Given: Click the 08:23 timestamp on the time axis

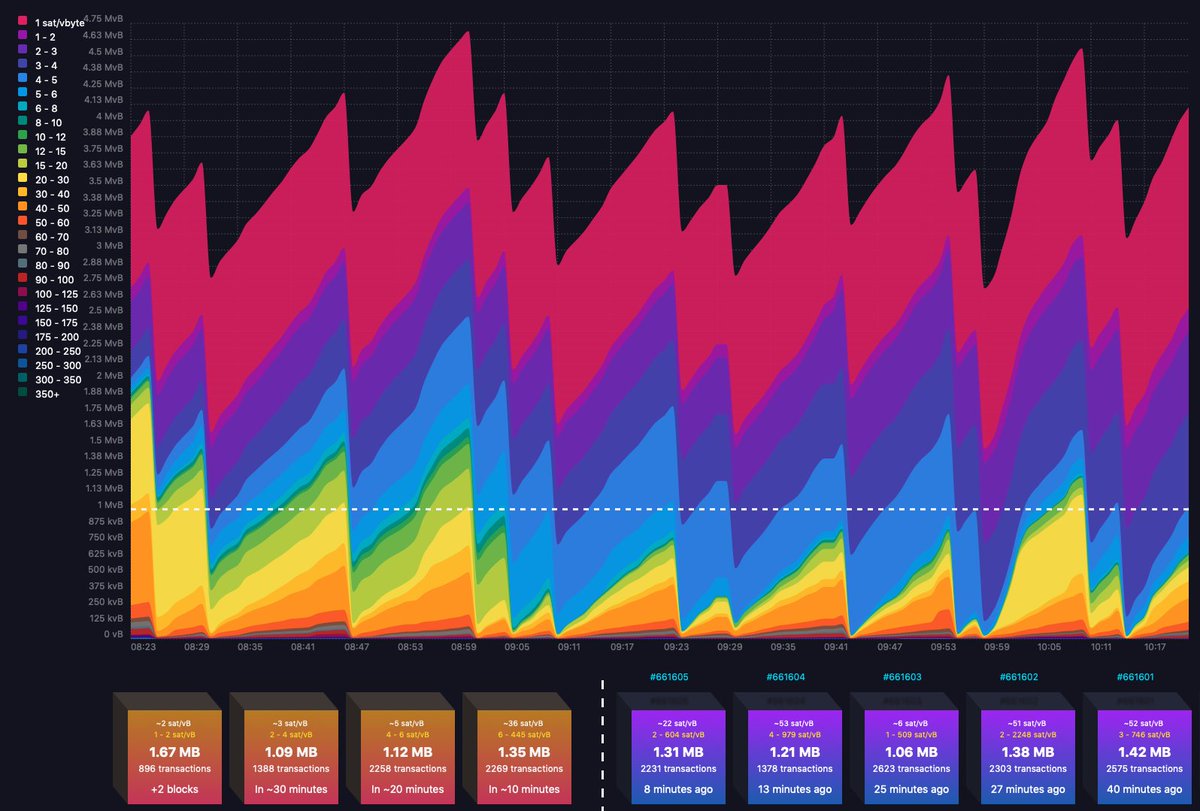Looking at the screenshot, I should pyautogui.click(x=143, y=646).
